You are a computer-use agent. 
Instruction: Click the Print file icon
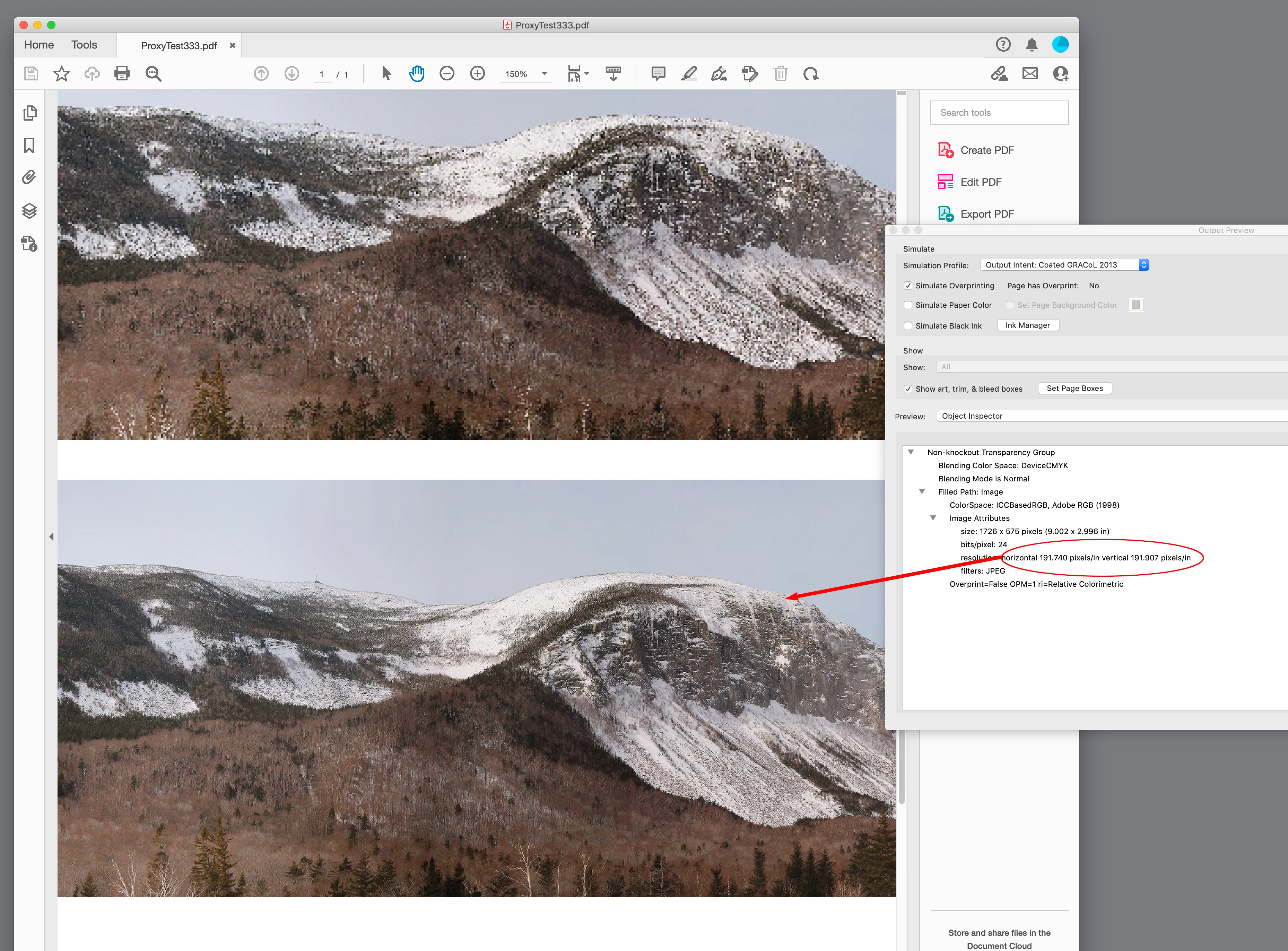coord(122,74)
